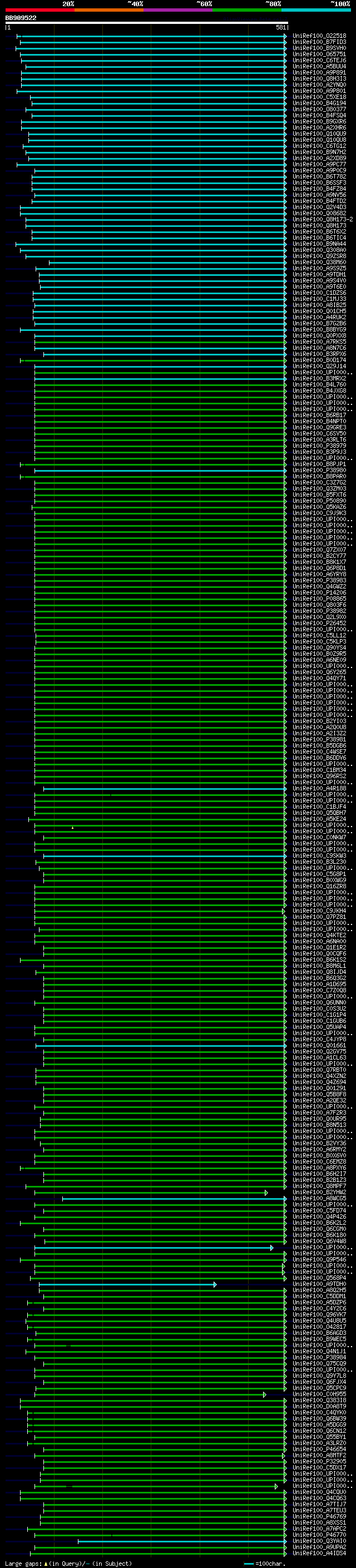
Task: Click the 581 end position label
Action: 280,27
